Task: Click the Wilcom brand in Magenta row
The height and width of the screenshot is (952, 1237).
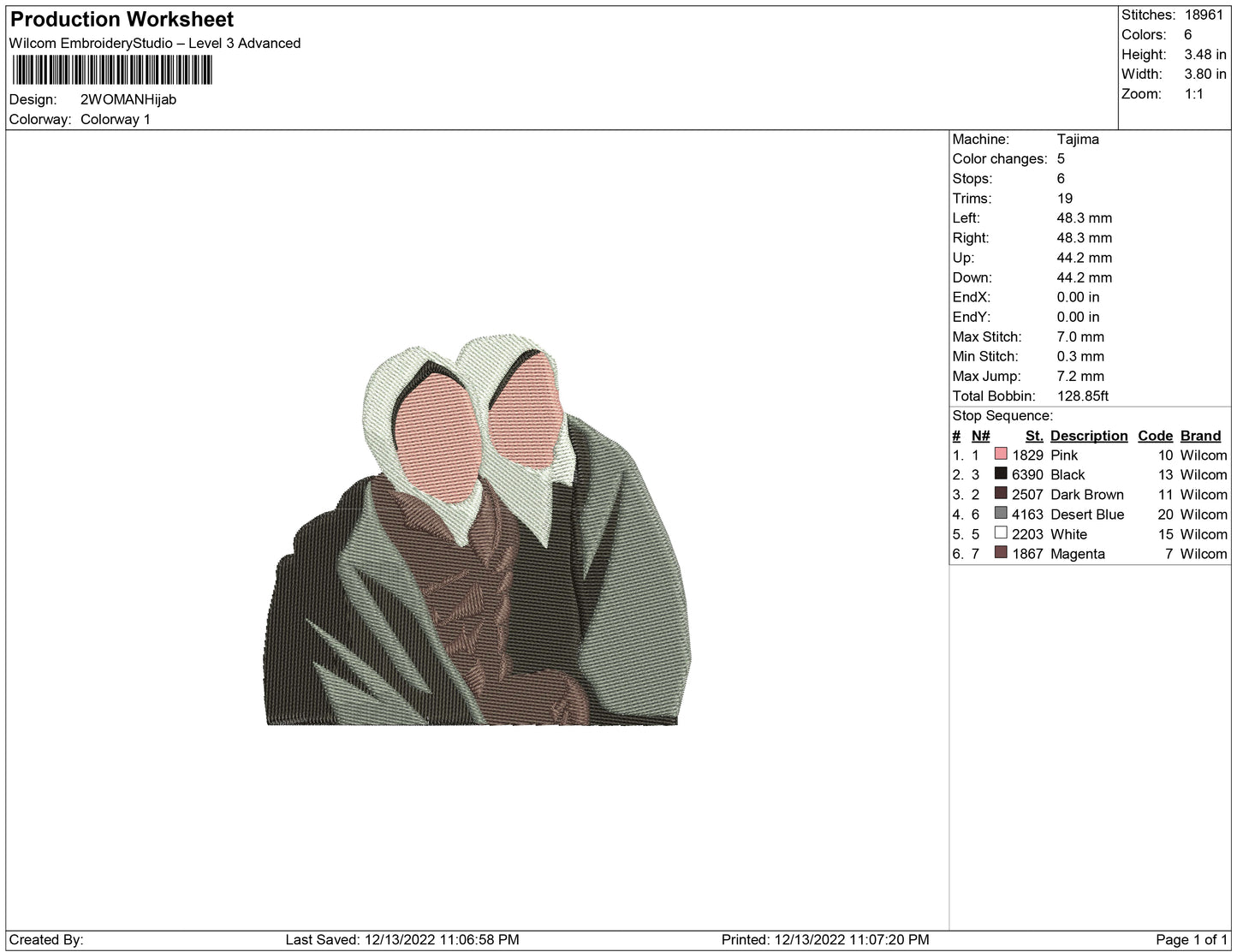Action: (x=1204, y=553)
